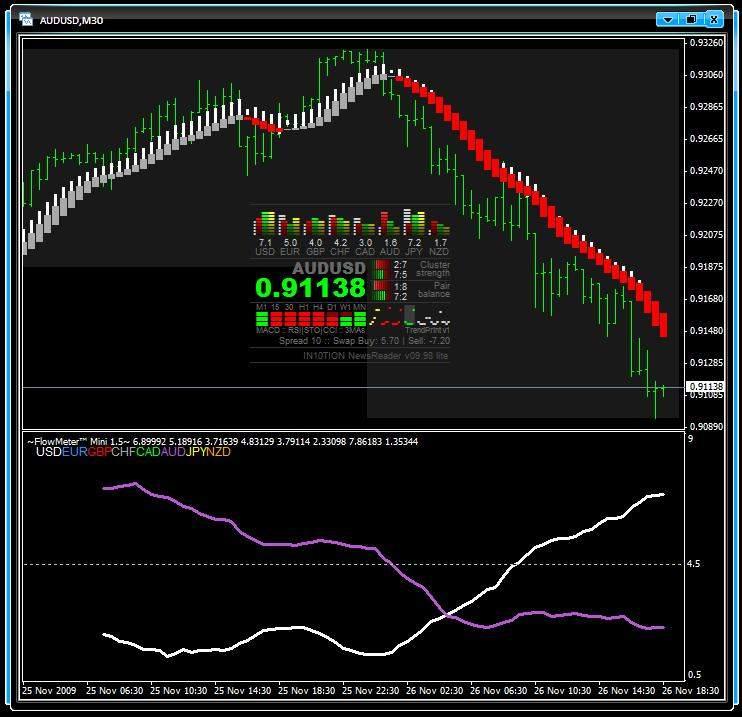
Task: Close the AUDUSD,M30 chart window
Action: pyautogui.click(x=714, y=19)
